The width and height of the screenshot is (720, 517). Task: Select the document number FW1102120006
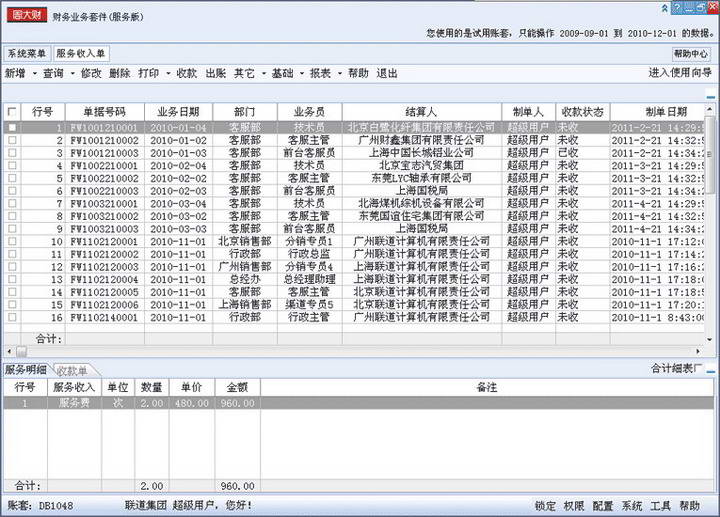pyautogui.click(x=104, y=305)
